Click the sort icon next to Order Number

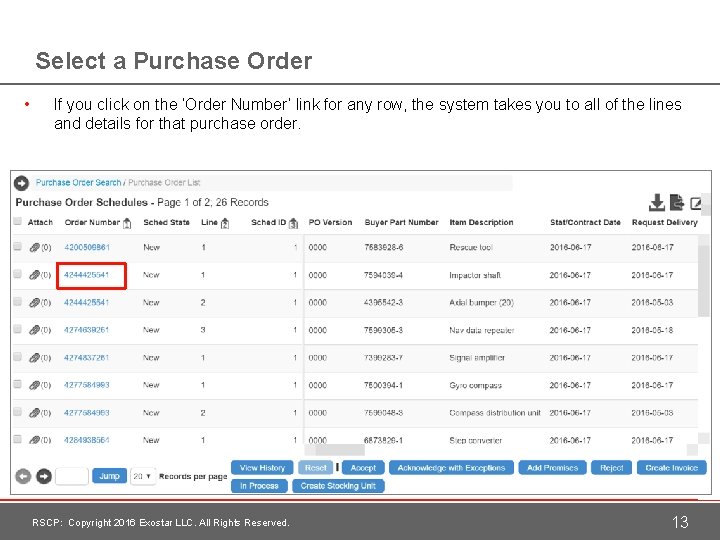click(127, 223)
